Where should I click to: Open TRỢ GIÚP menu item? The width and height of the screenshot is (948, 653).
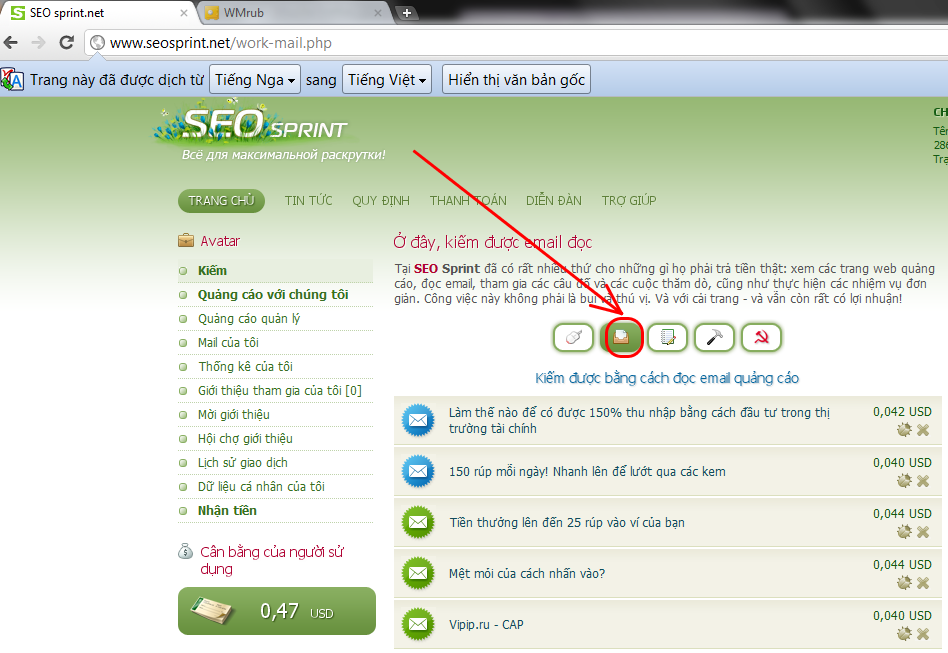click(x=629, y=201)
